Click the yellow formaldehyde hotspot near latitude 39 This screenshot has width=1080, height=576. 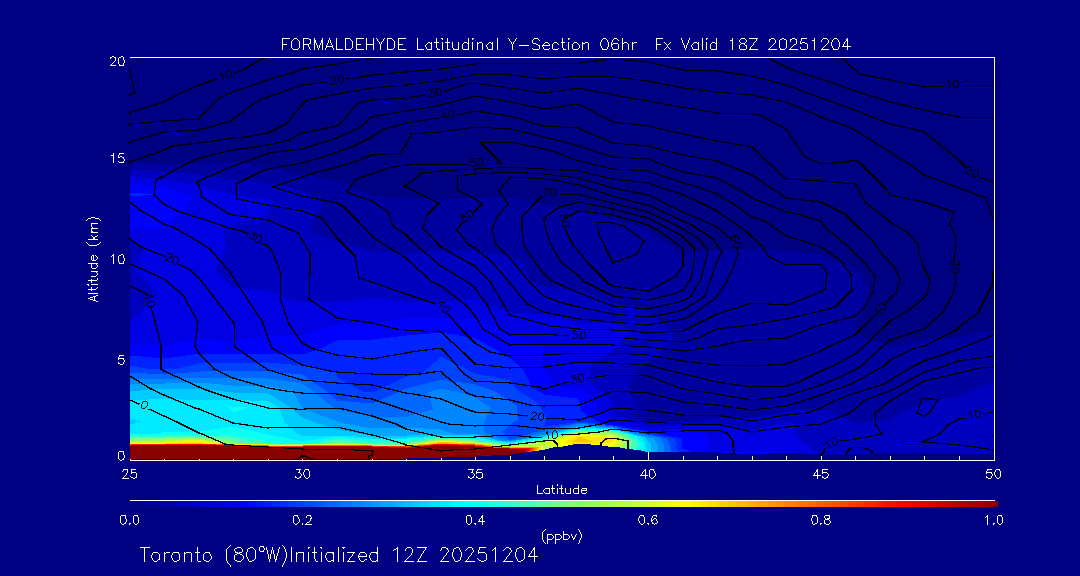point(585,438)
